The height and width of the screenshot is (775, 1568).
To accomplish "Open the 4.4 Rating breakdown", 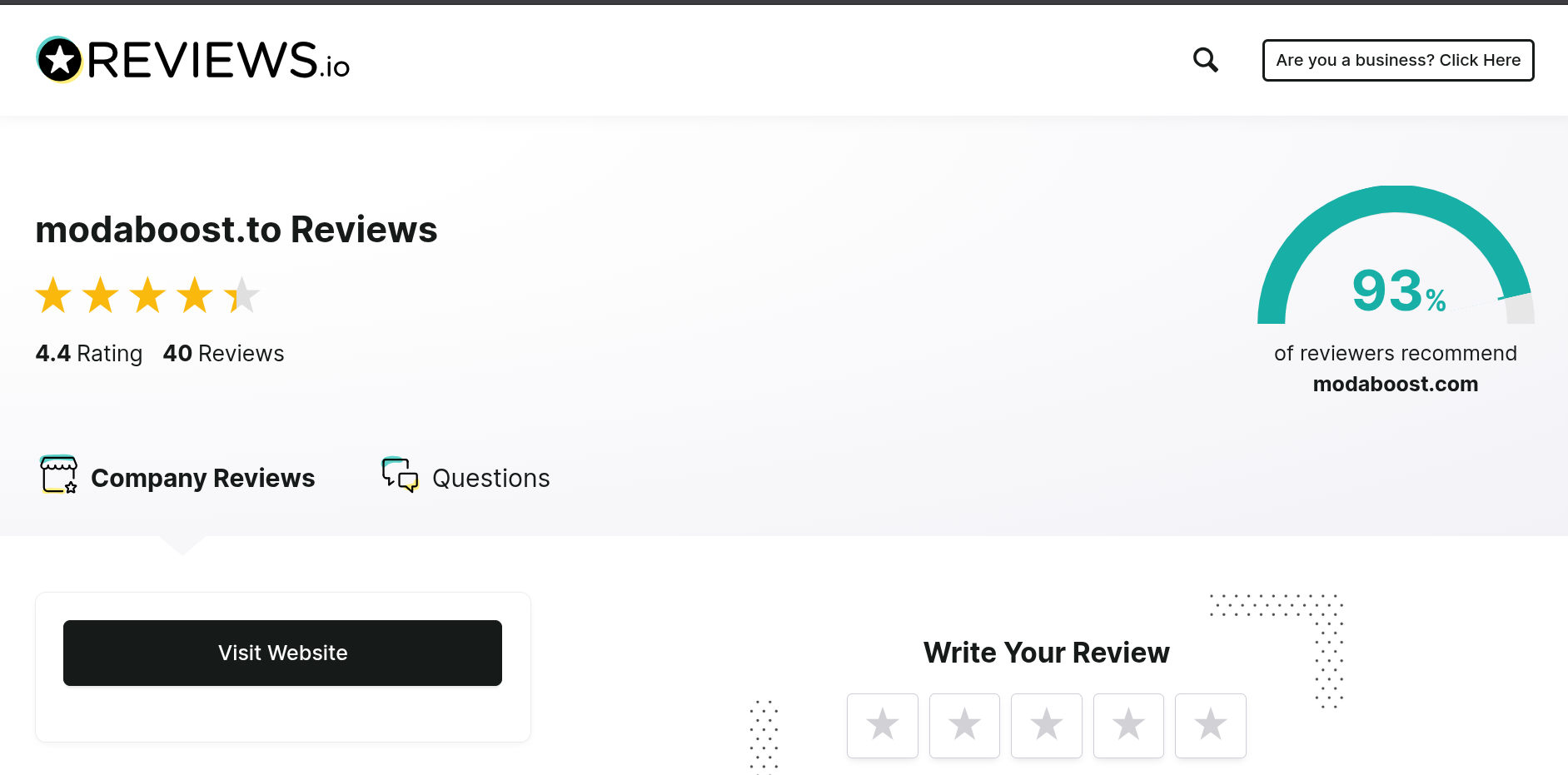I will (x=88, y=353).
